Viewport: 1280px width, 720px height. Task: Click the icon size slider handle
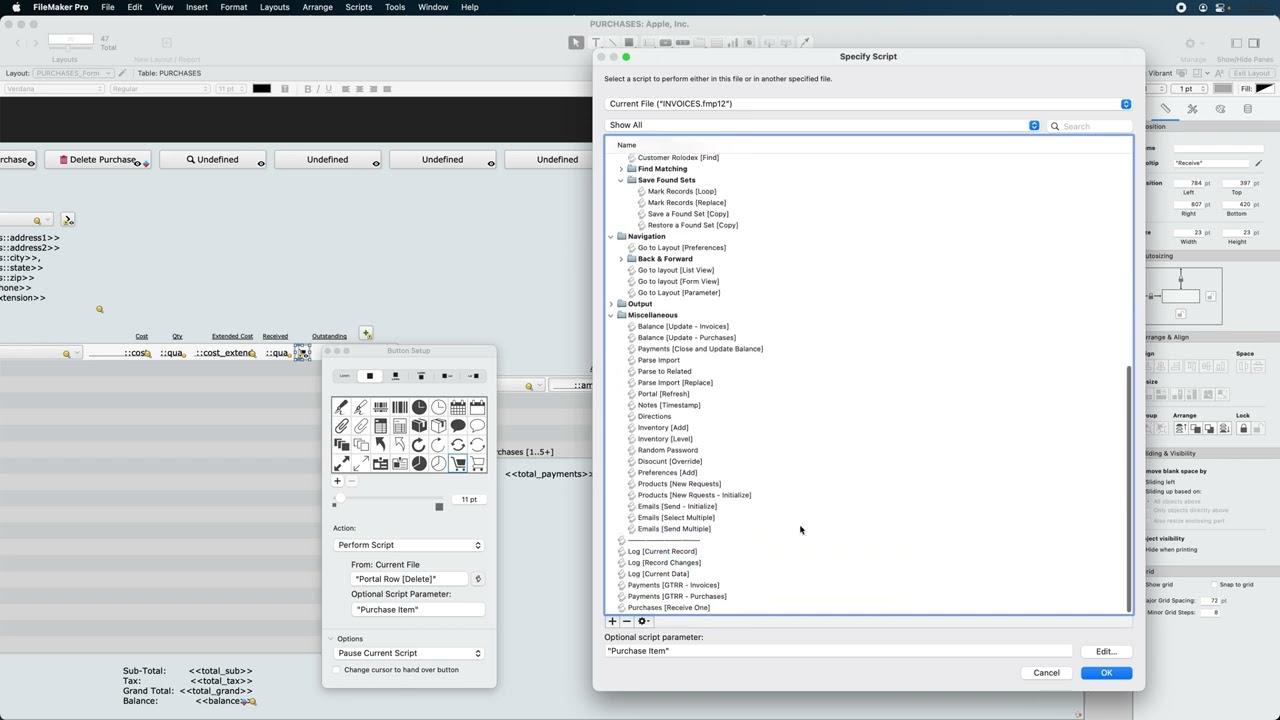click(x=339, y=499)
